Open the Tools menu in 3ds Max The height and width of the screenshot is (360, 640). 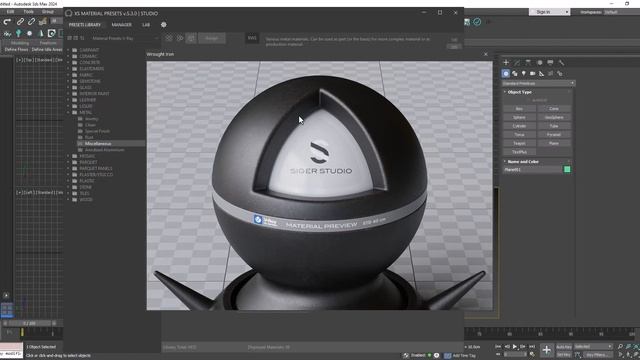pos(28,12)
